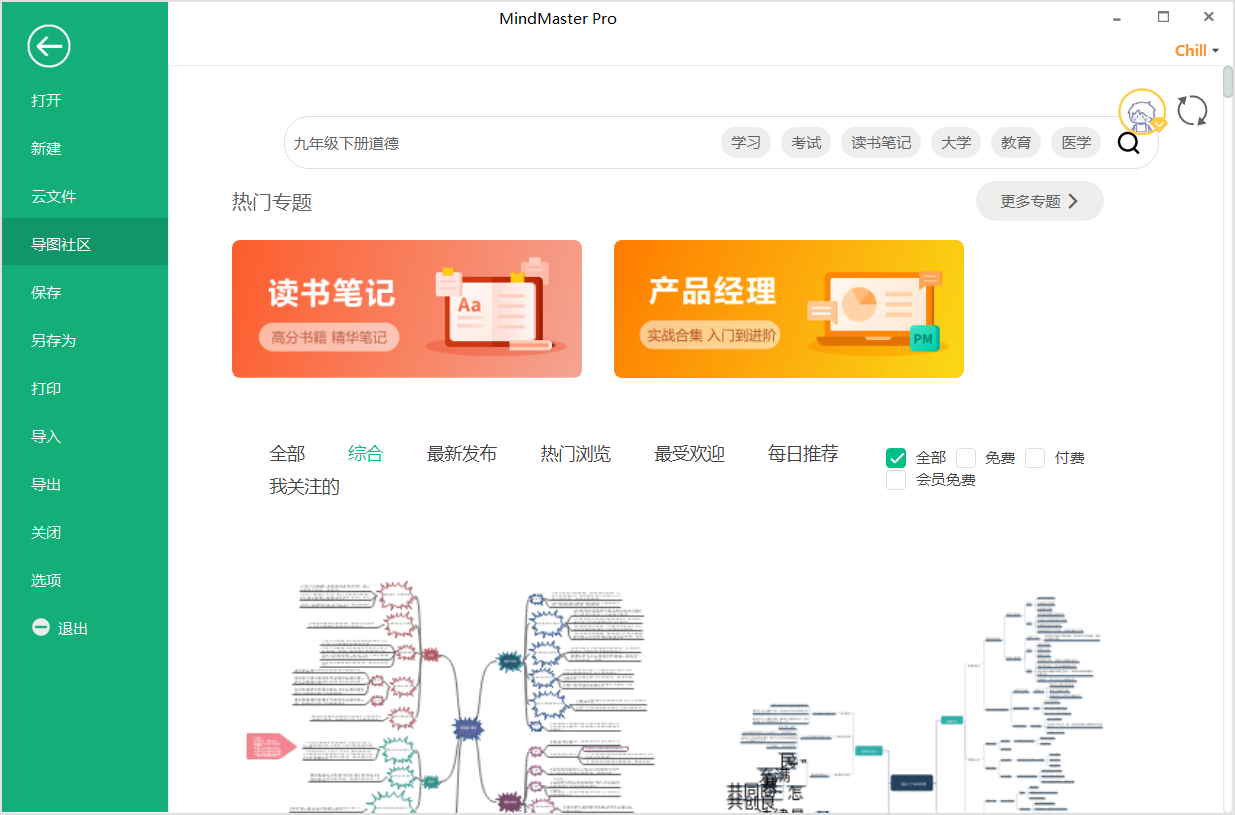The width and height of the screenshot is (1235, 815).
Task: Click the 读书笔记 search tag
Action: point(881,143)
